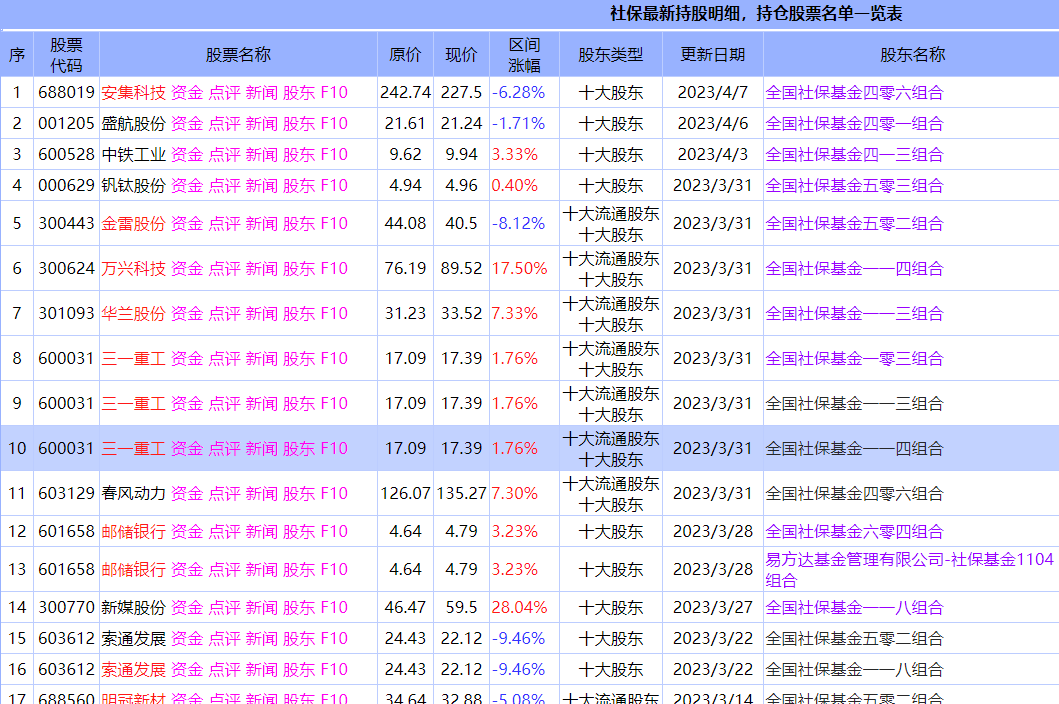Open 三一重工 link in row 8
Image resolution: width=1059 pixels, height=704 pixels.
[133, 358]
